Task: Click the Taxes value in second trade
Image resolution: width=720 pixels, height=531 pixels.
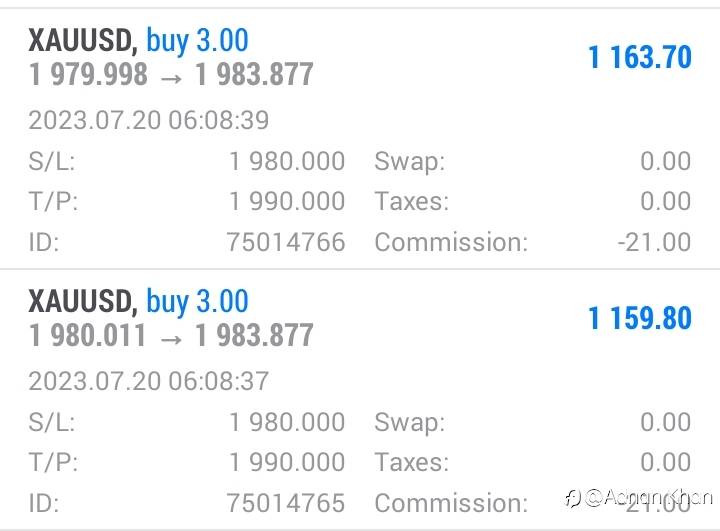Action: [x=665, y=462]
